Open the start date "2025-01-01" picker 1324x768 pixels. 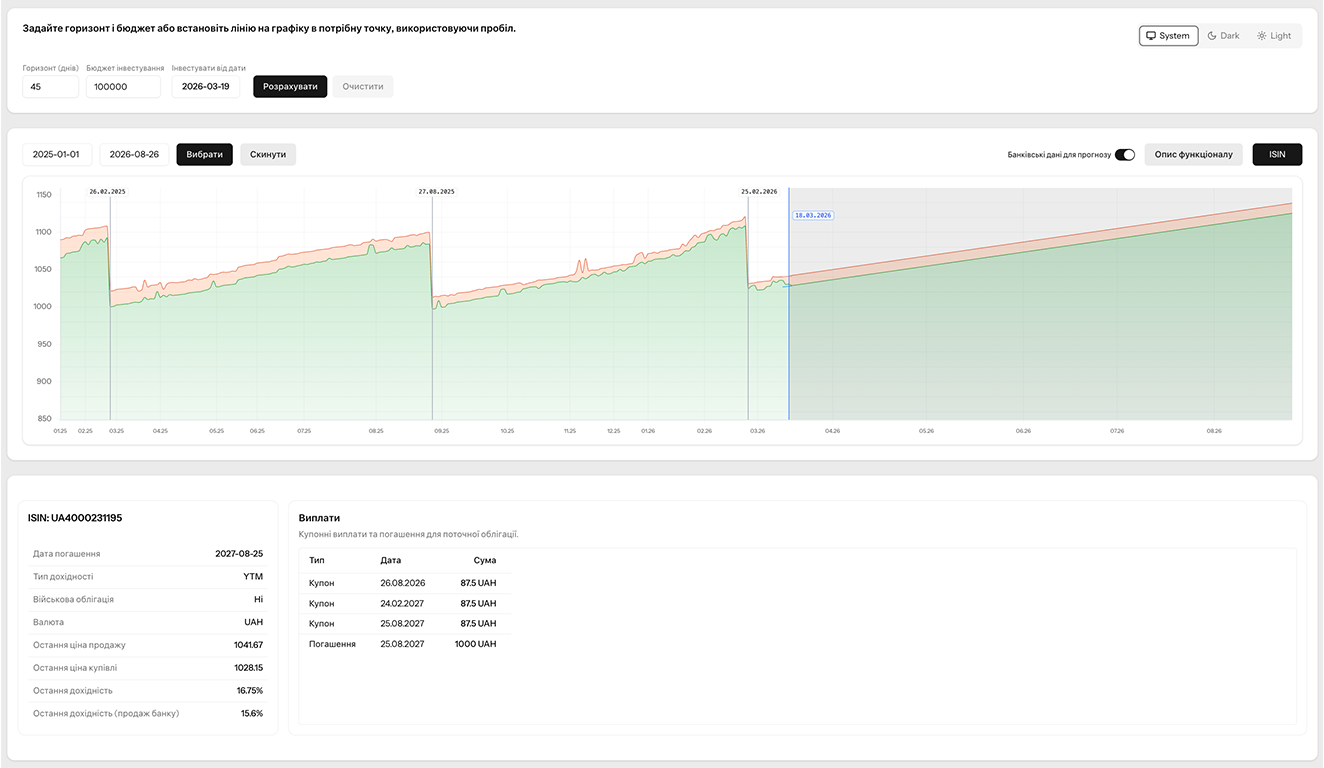(x=56, y=154)
